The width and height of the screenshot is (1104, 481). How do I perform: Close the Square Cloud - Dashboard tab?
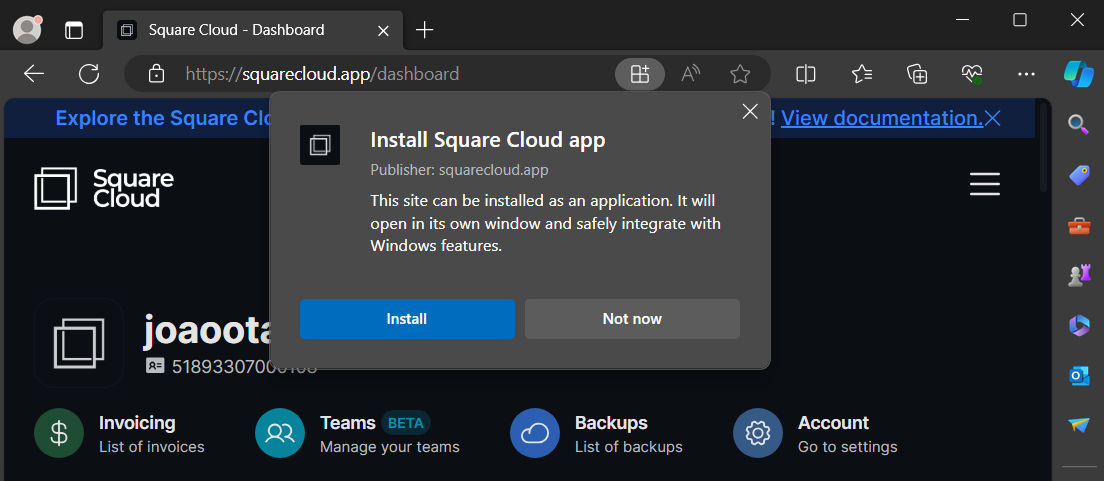pyautogui.click(x=384, y=31)
